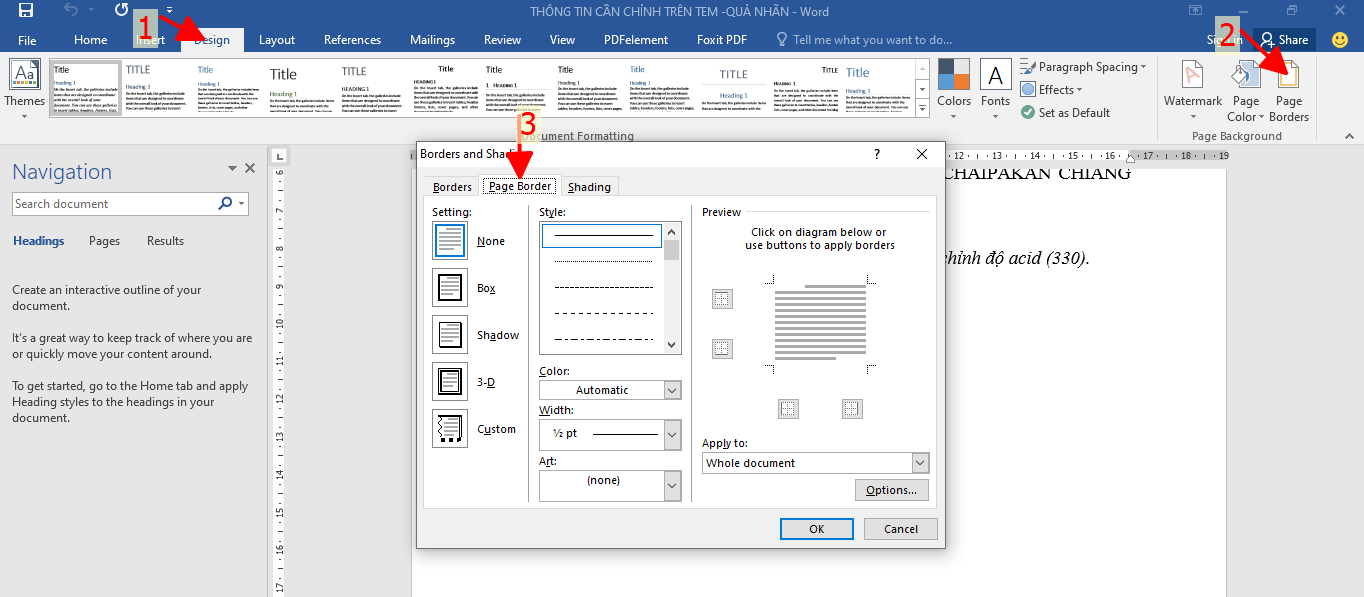The width and height of the screenshot is (1364, 597).
Task: Close the Navigation pane
Action: point(250,169)
